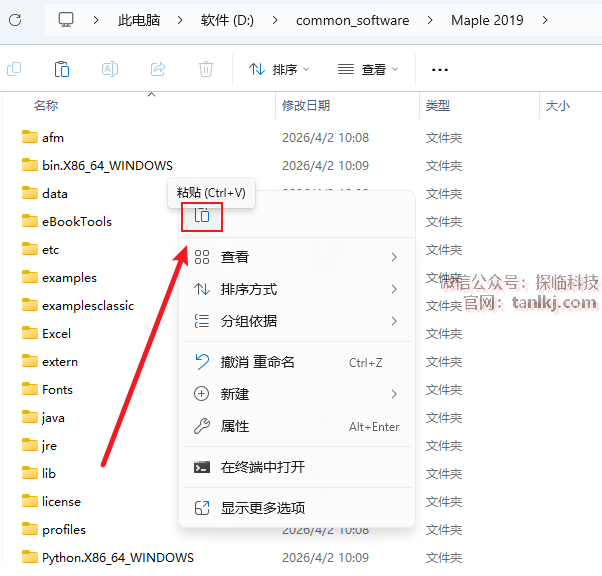Sort by the 类型 column header
The image size is (602, 576).
[438, 105]
